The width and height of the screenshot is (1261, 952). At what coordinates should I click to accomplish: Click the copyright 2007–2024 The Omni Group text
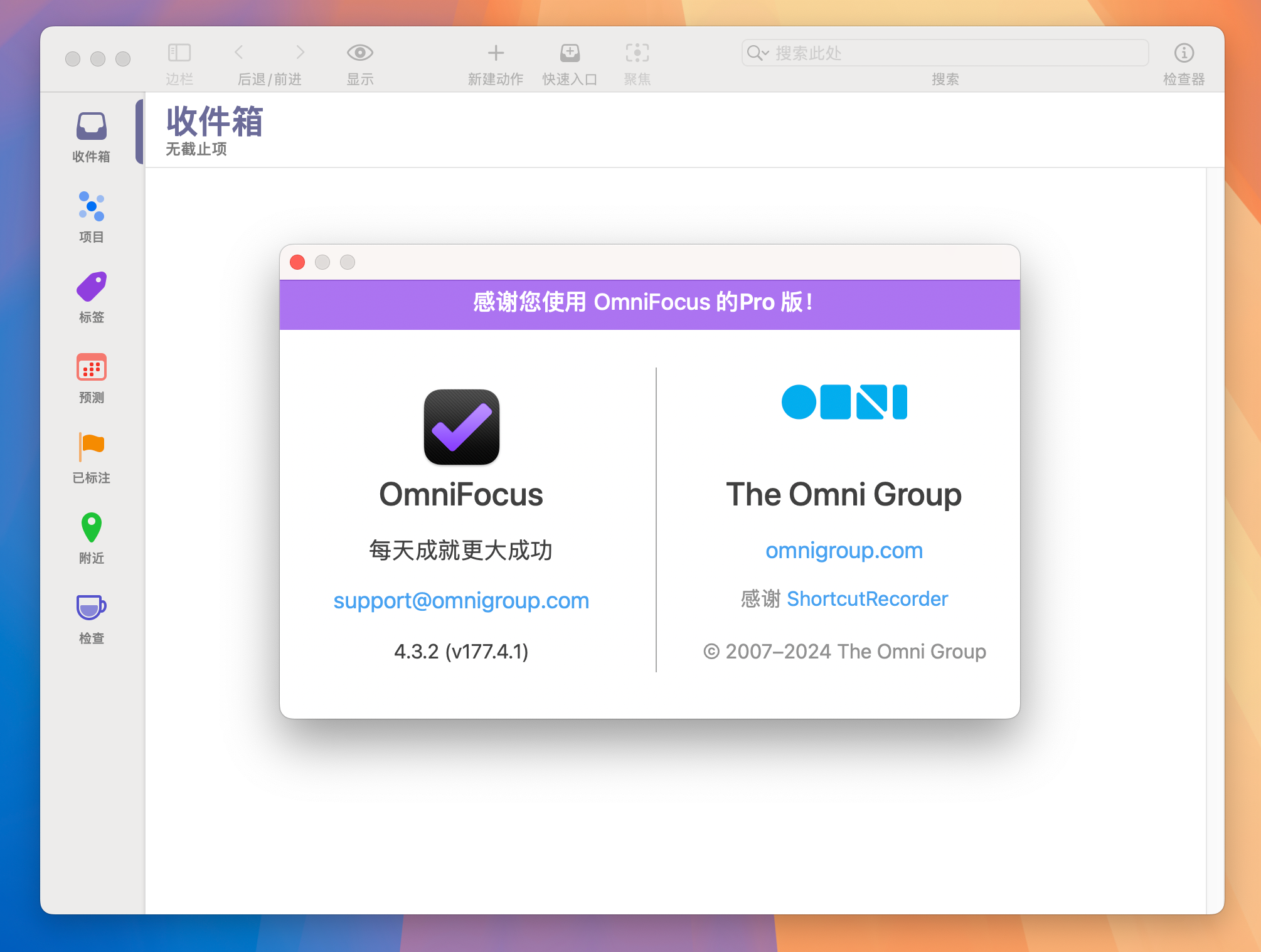tap(844, 652)
